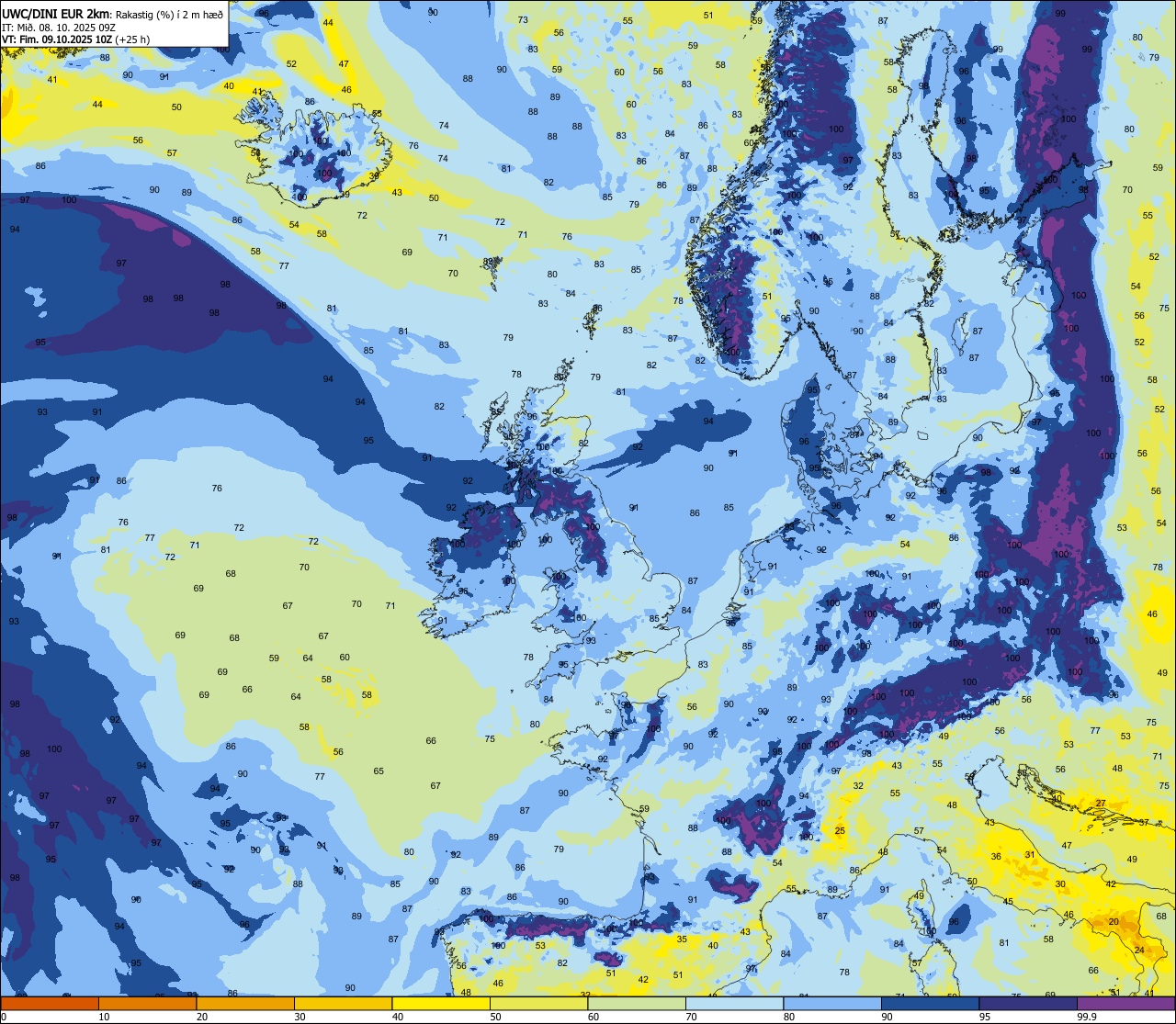Click the purple legend swatch above 99.9
The width and height of the screenshot is (1176, 1024).
coord(1126,1003)
